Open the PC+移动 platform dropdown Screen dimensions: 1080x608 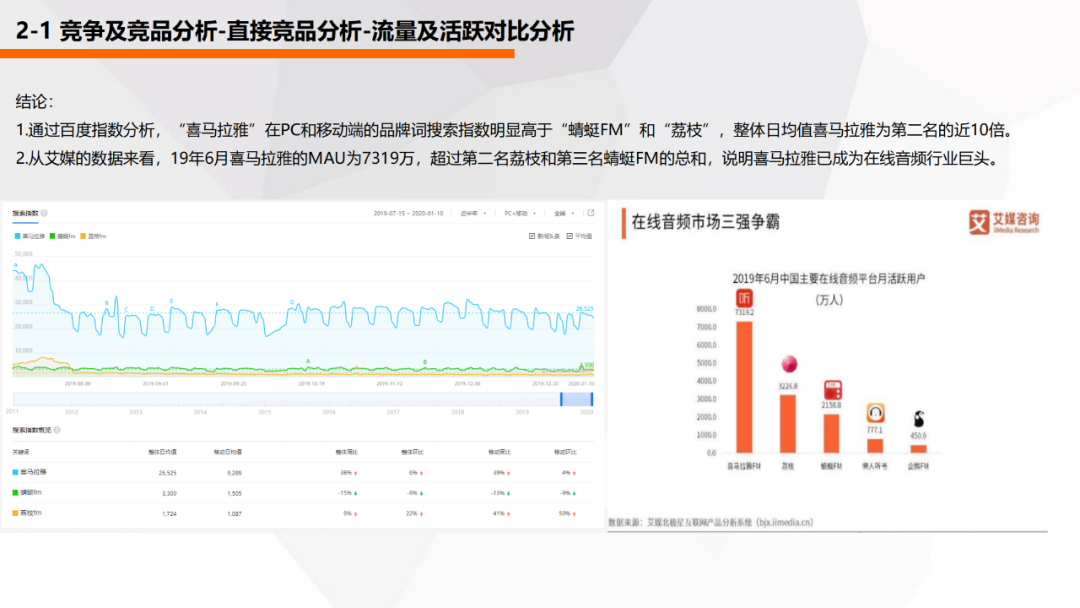520,213
